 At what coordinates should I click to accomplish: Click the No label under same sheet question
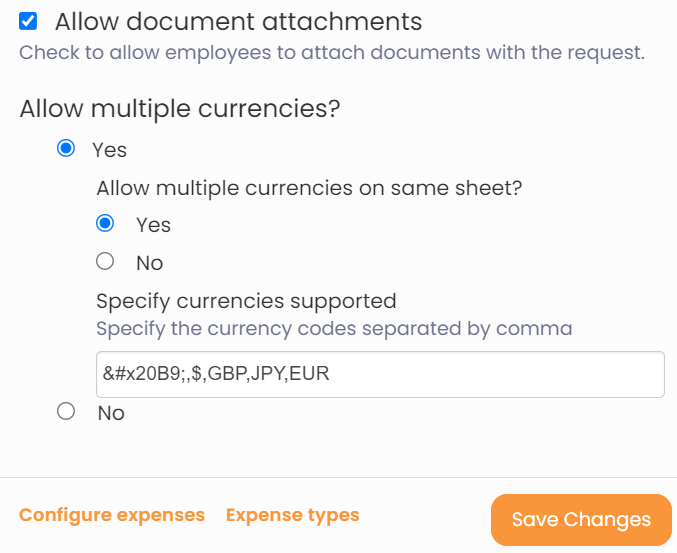pos(149,263)
